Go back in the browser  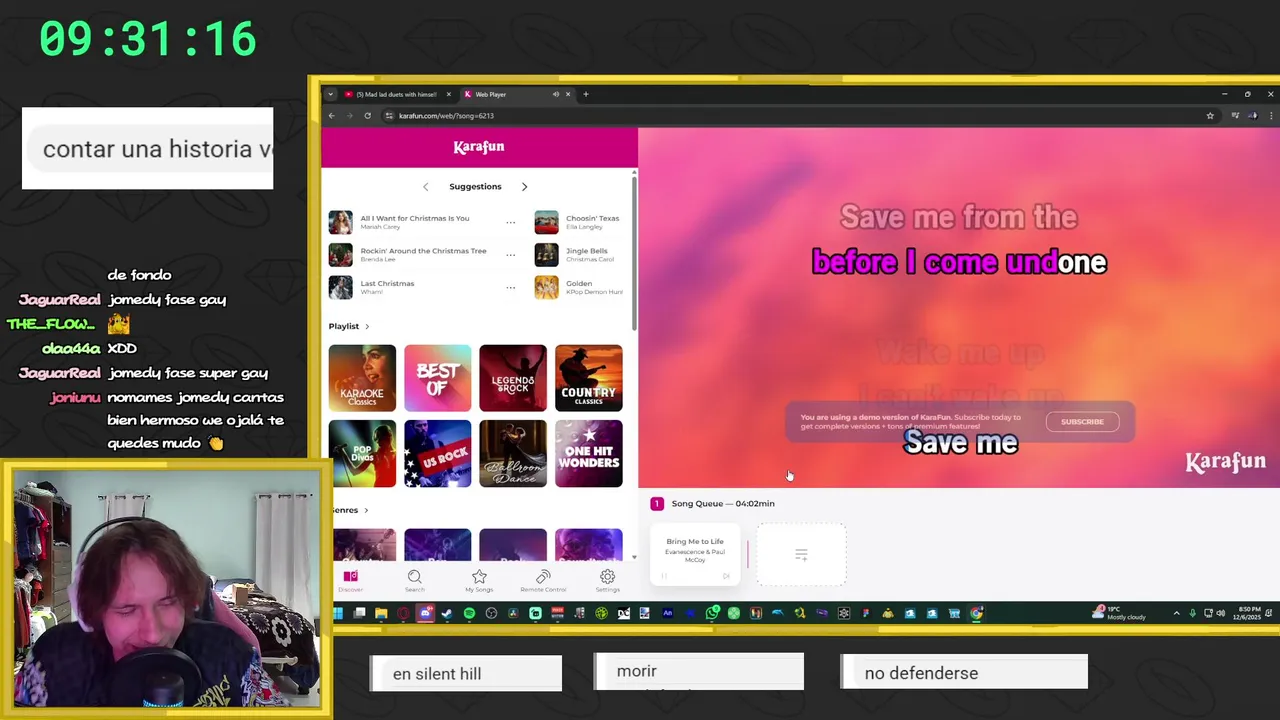coord(332,116)
